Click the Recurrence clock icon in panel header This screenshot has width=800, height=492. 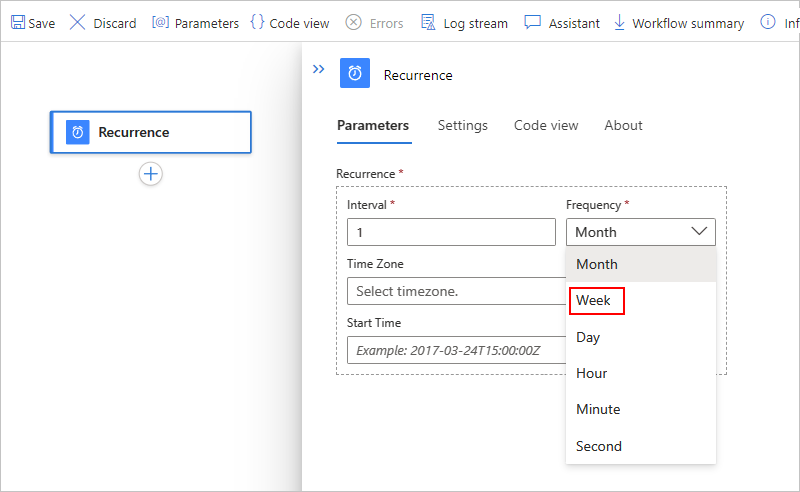(x=355, y=75)
